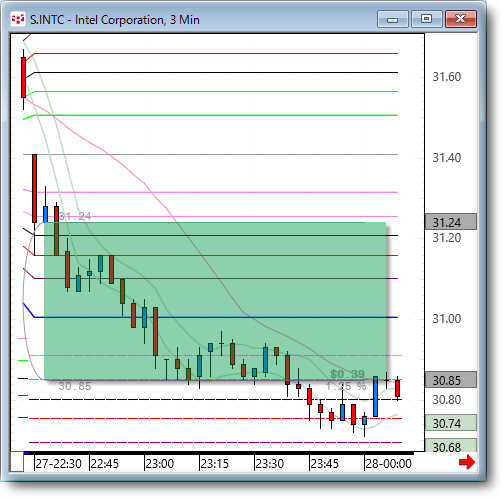This screenshot has width=504, height=499.
Task: Click the chart application icon in title bar
Action: [18, 19]
